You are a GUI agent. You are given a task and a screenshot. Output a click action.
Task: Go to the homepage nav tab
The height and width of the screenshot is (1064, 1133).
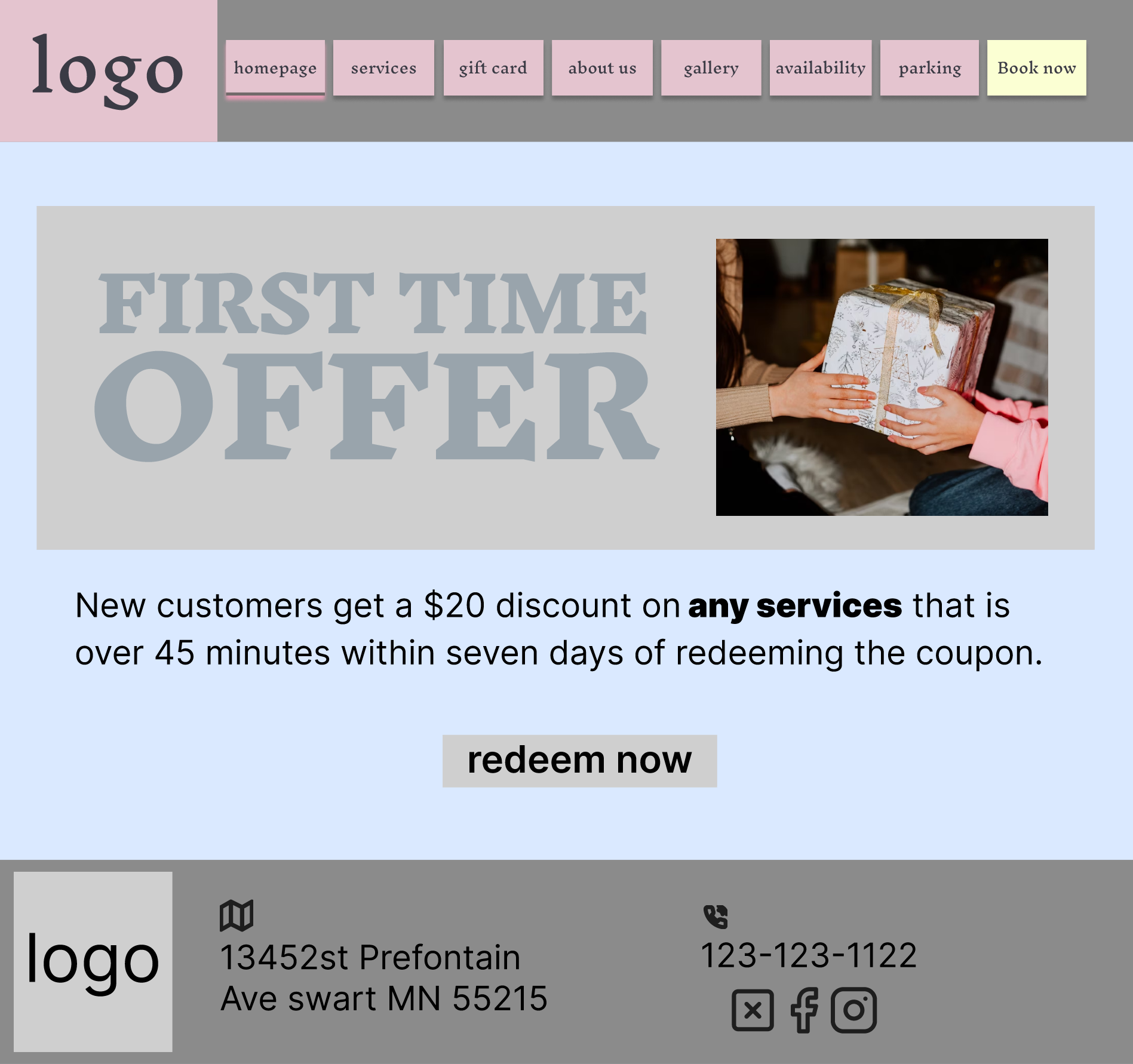click(x=275, y=67)
